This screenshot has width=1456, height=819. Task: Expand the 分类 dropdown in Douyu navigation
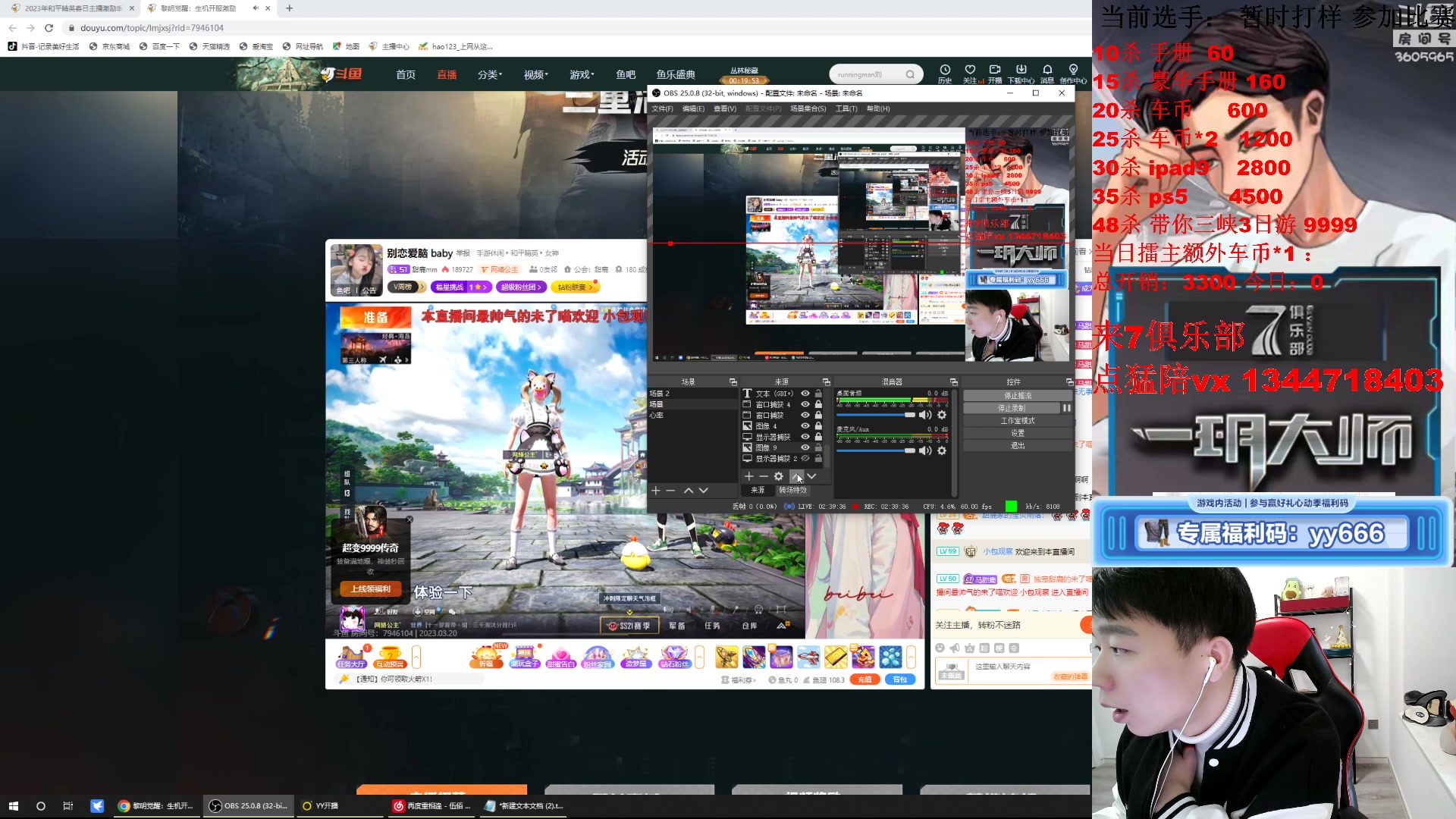pos(489,74)
